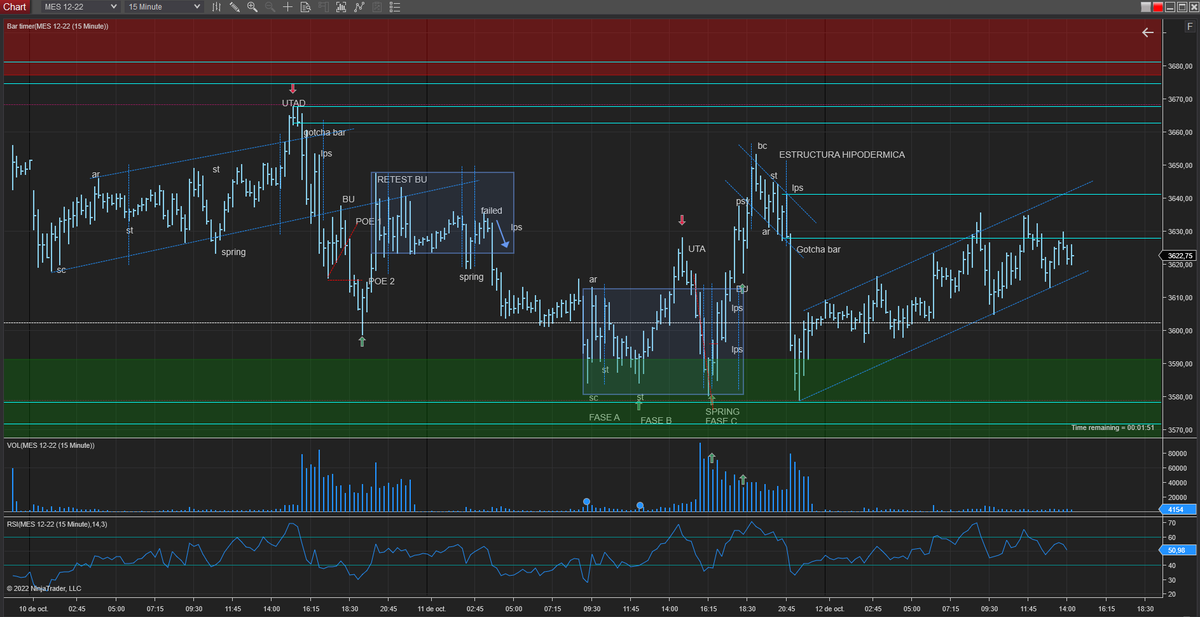Viewport: 1200px width, 617px height.
Task: Open the Indicators dialog icon
Action: pos(359,7)
